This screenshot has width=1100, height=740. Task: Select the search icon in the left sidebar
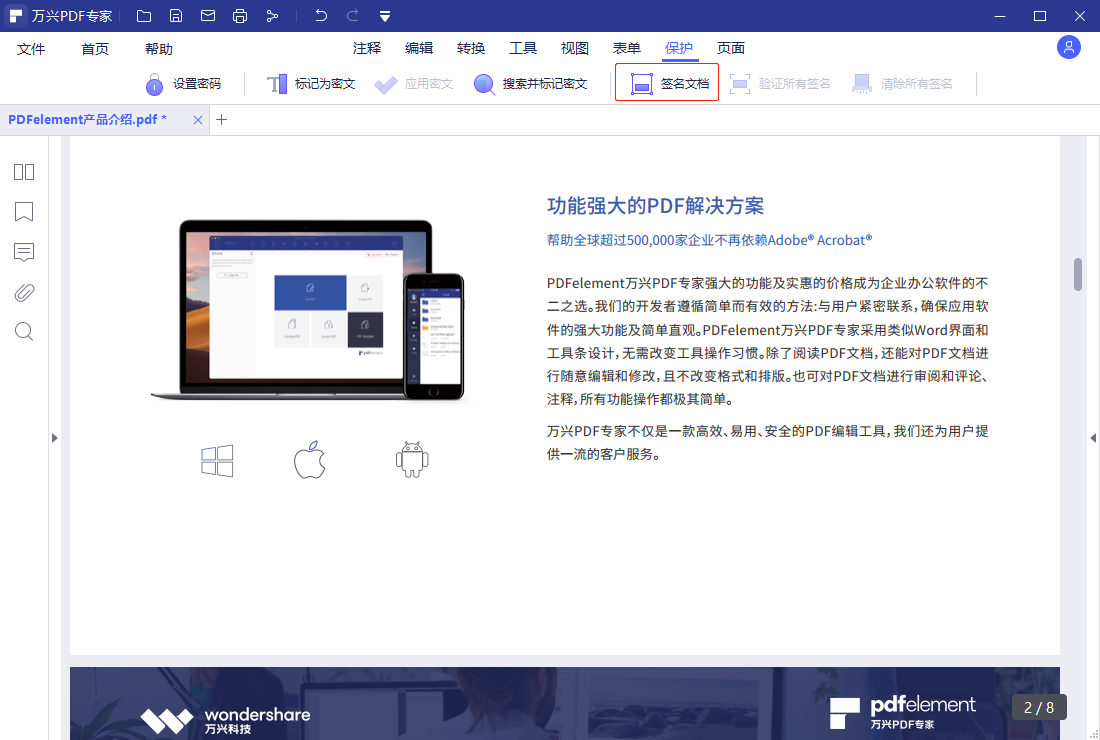coord(23,331)
